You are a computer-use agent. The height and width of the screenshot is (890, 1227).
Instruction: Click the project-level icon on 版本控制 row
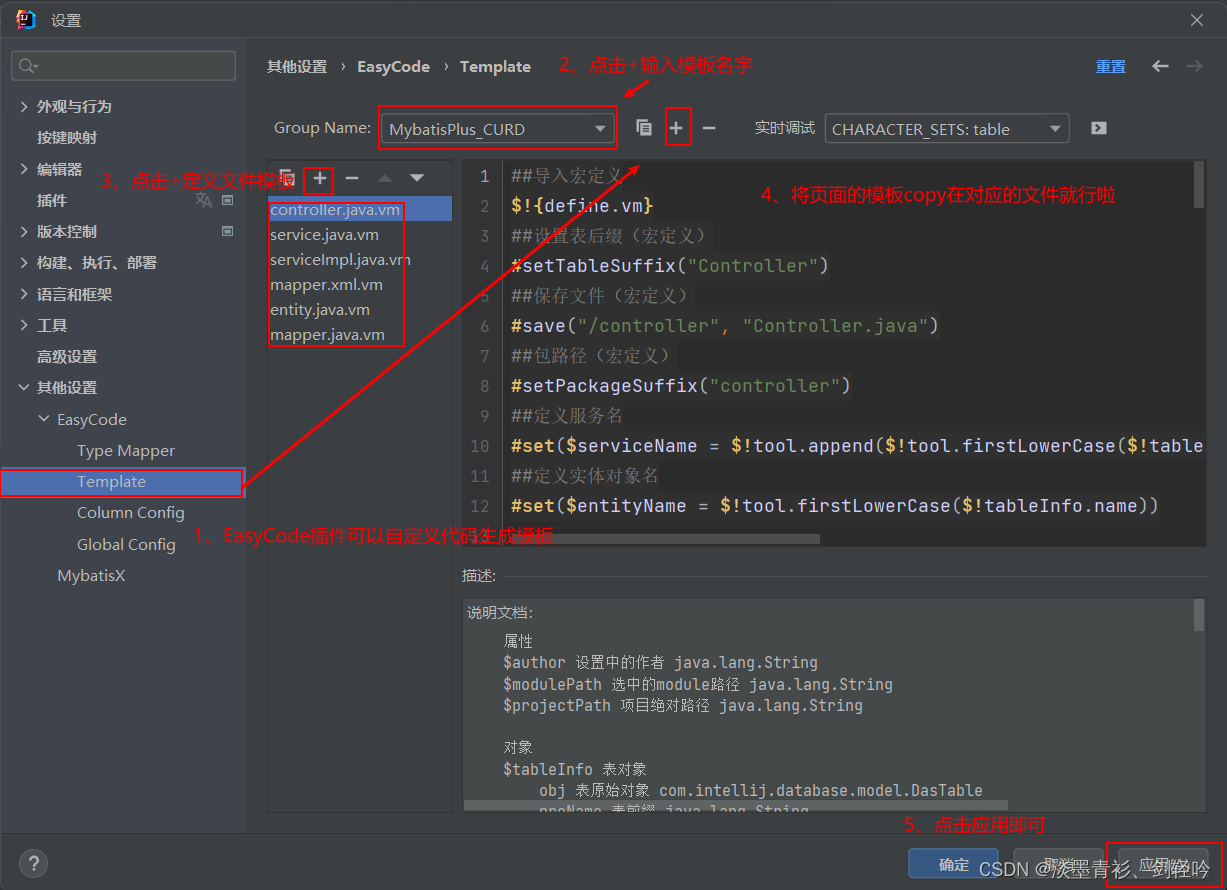227,231
